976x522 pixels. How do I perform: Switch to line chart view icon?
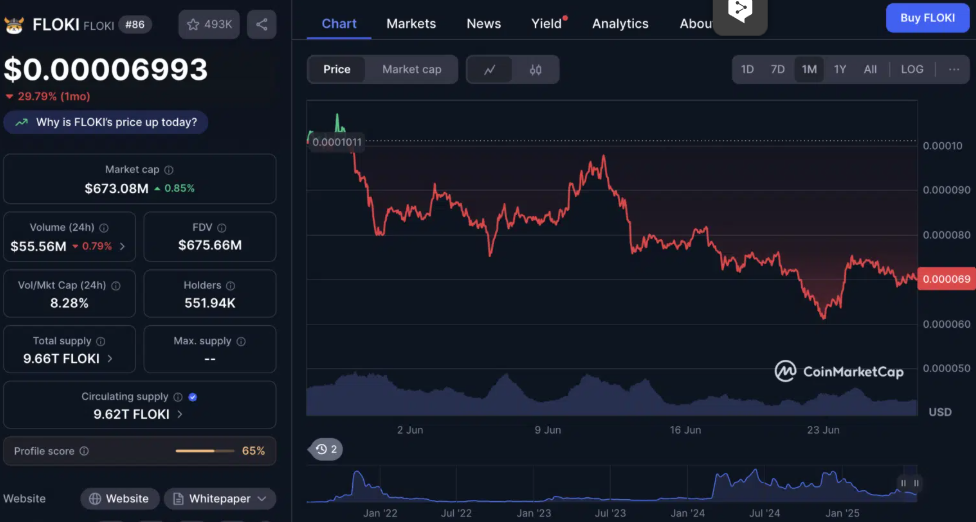490,70
